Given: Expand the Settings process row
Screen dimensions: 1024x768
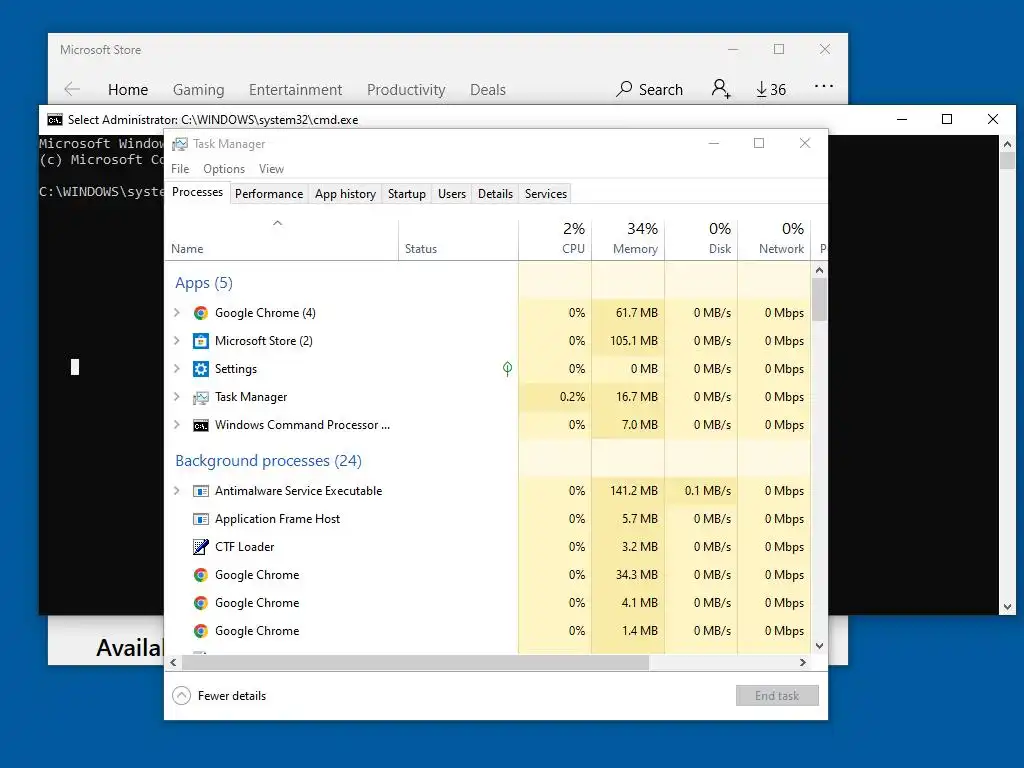Looking at the screenshot, I should tap(176, 369).
